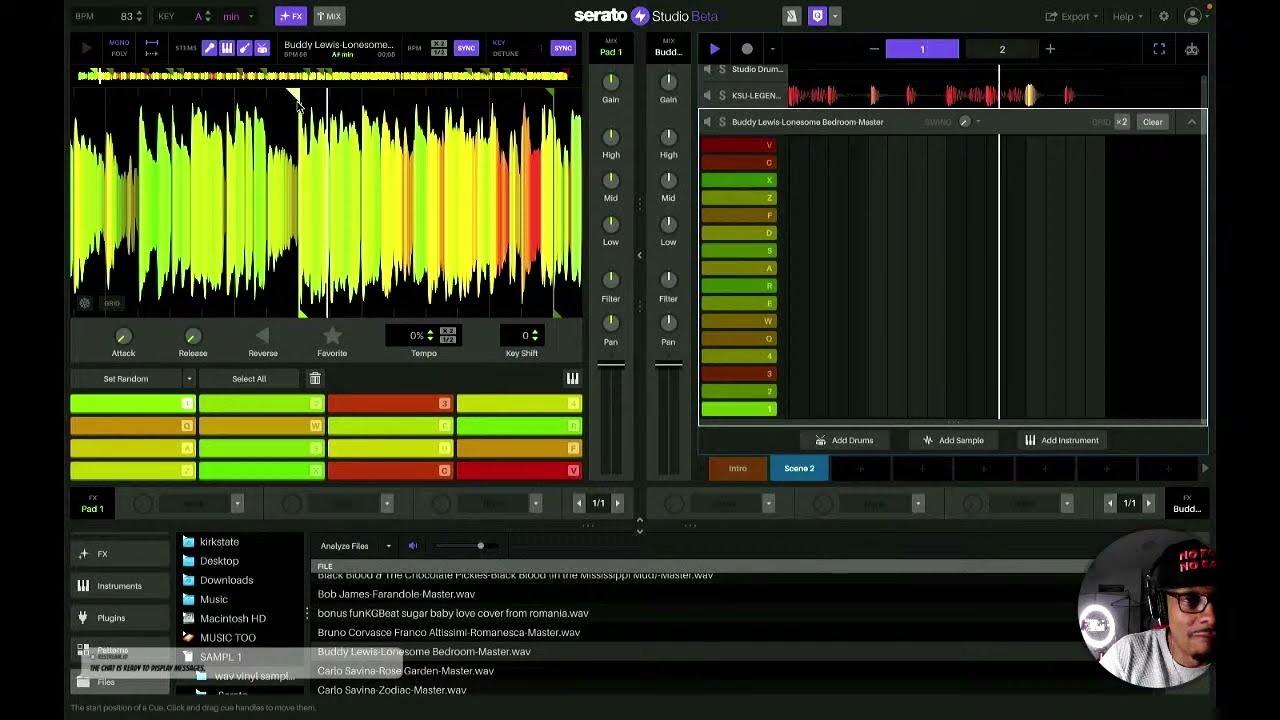Click the Reverse arrow icon
Screen dimensions: 1280x720
(x=263, y=336)
